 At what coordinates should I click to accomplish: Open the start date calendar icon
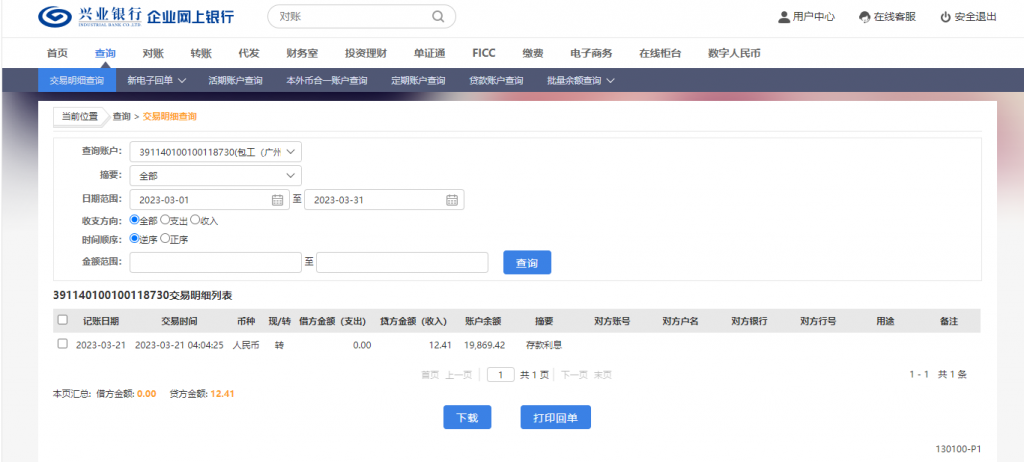pos(278,200)
